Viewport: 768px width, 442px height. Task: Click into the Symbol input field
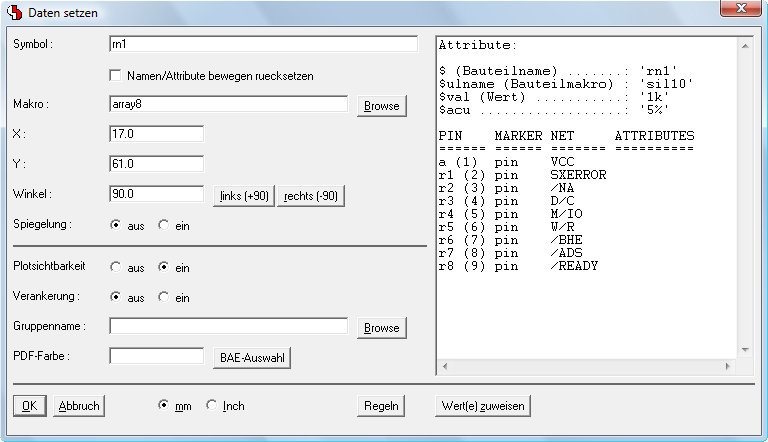[x=262, y=44]
